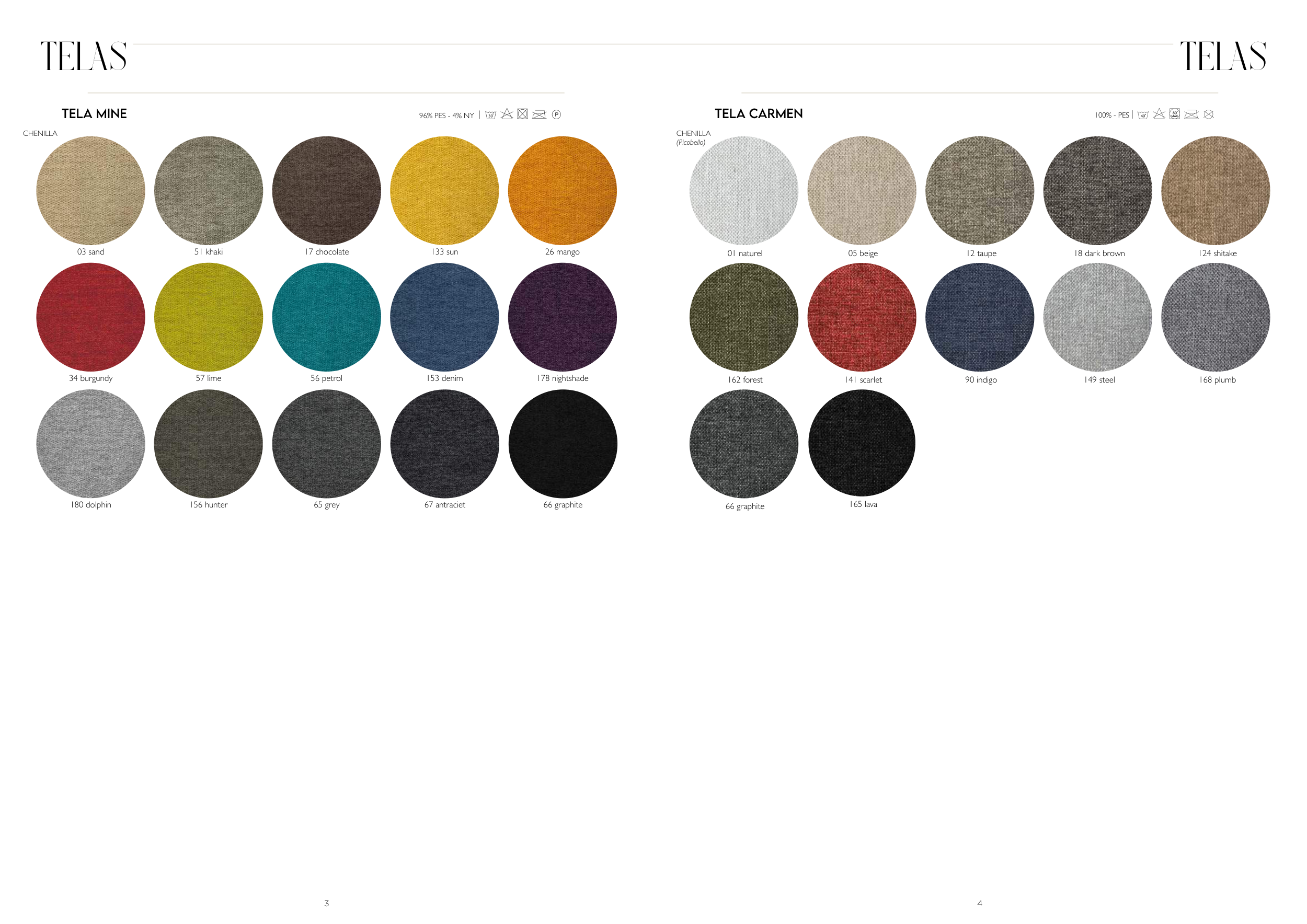Click the do-not-tumble-dry icon for Tela Mine
Image resolution: width=1307 pixels, height=924 pixels.
(523, 114)
